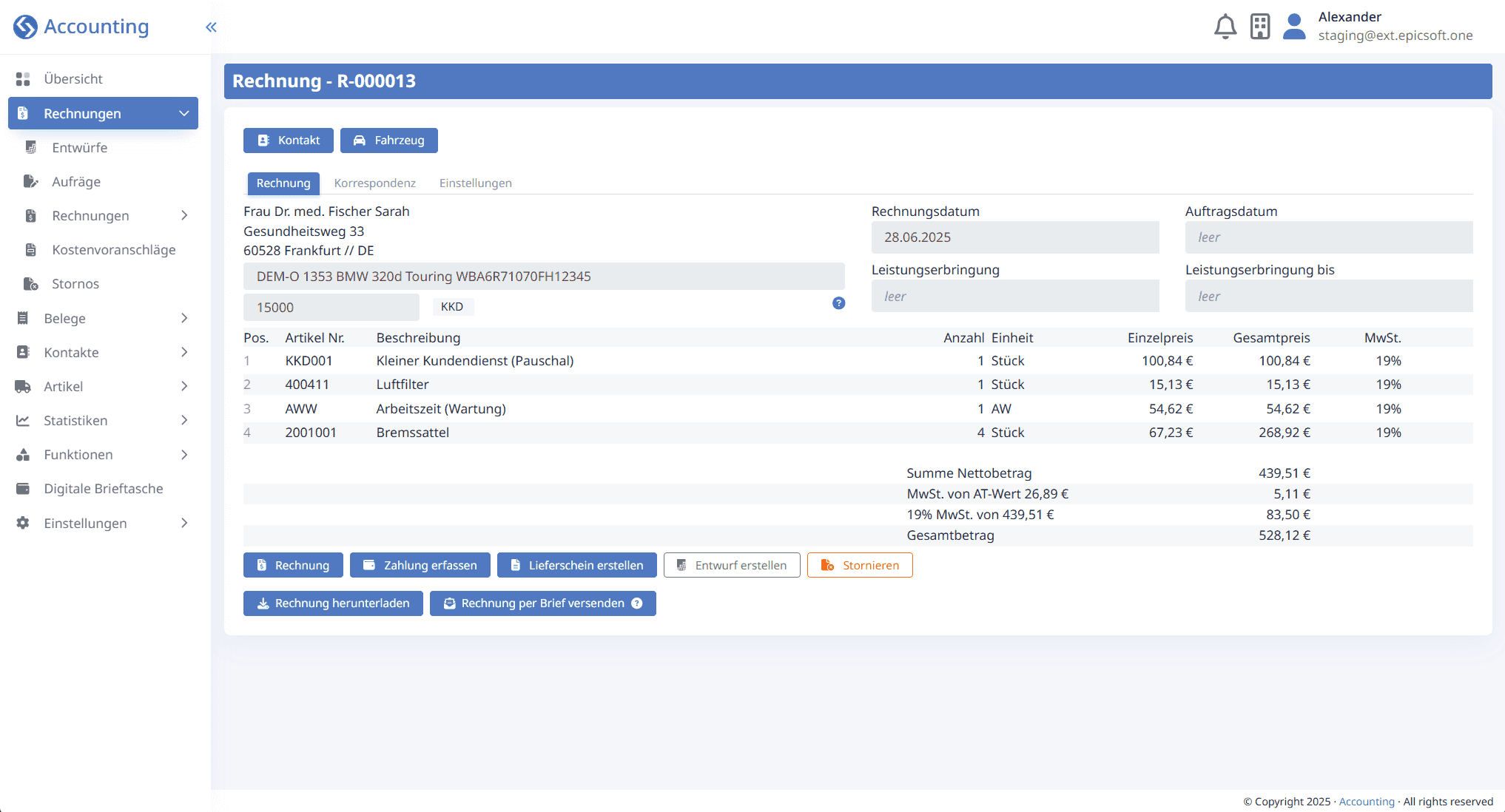The width and height of the screenshot is (1505, 812).
Task: Collapse the highlighted Rechnungen menu chevron
Action: coord(184,113)
